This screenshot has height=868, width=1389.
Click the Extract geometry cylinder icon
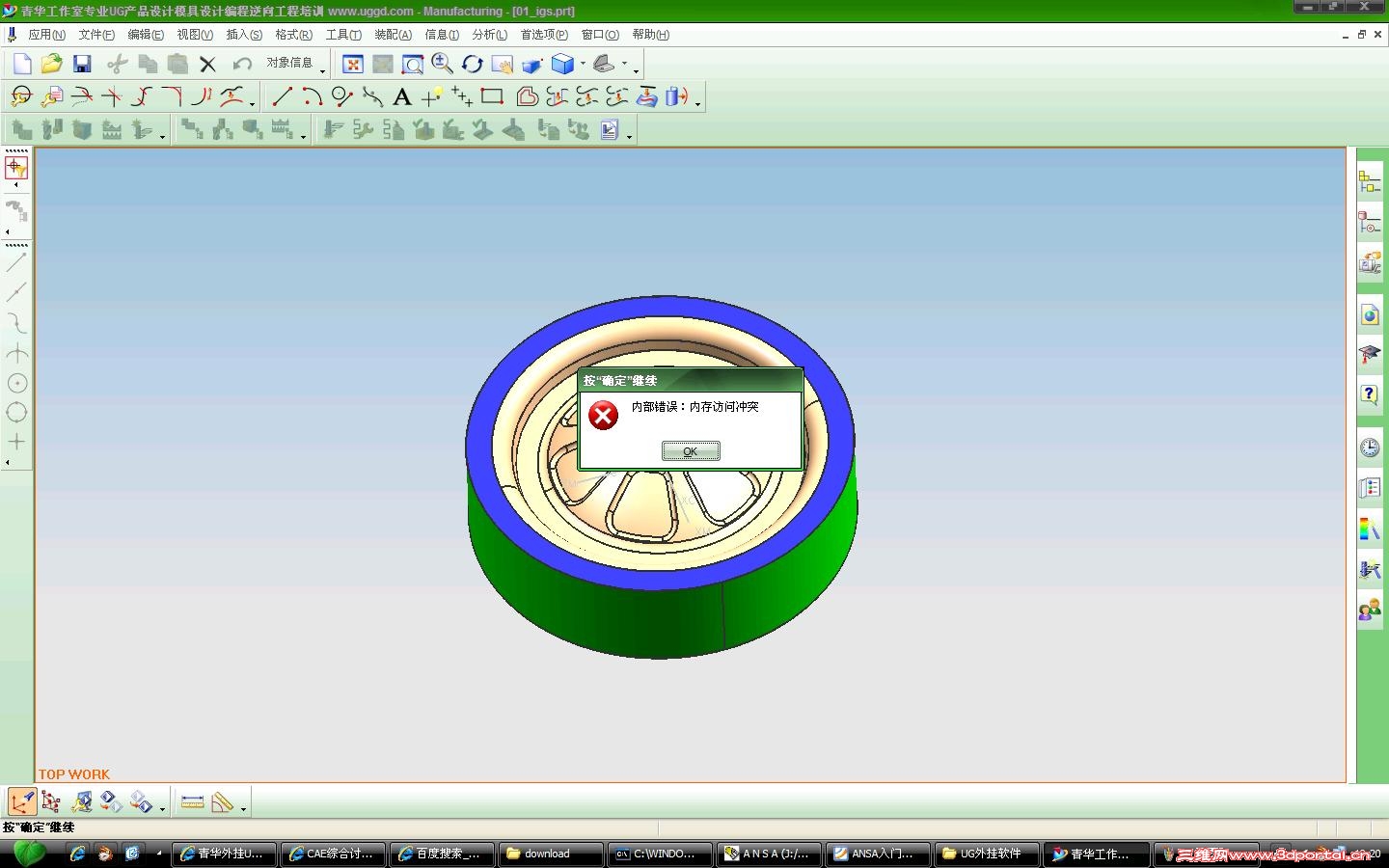(677, 96)
